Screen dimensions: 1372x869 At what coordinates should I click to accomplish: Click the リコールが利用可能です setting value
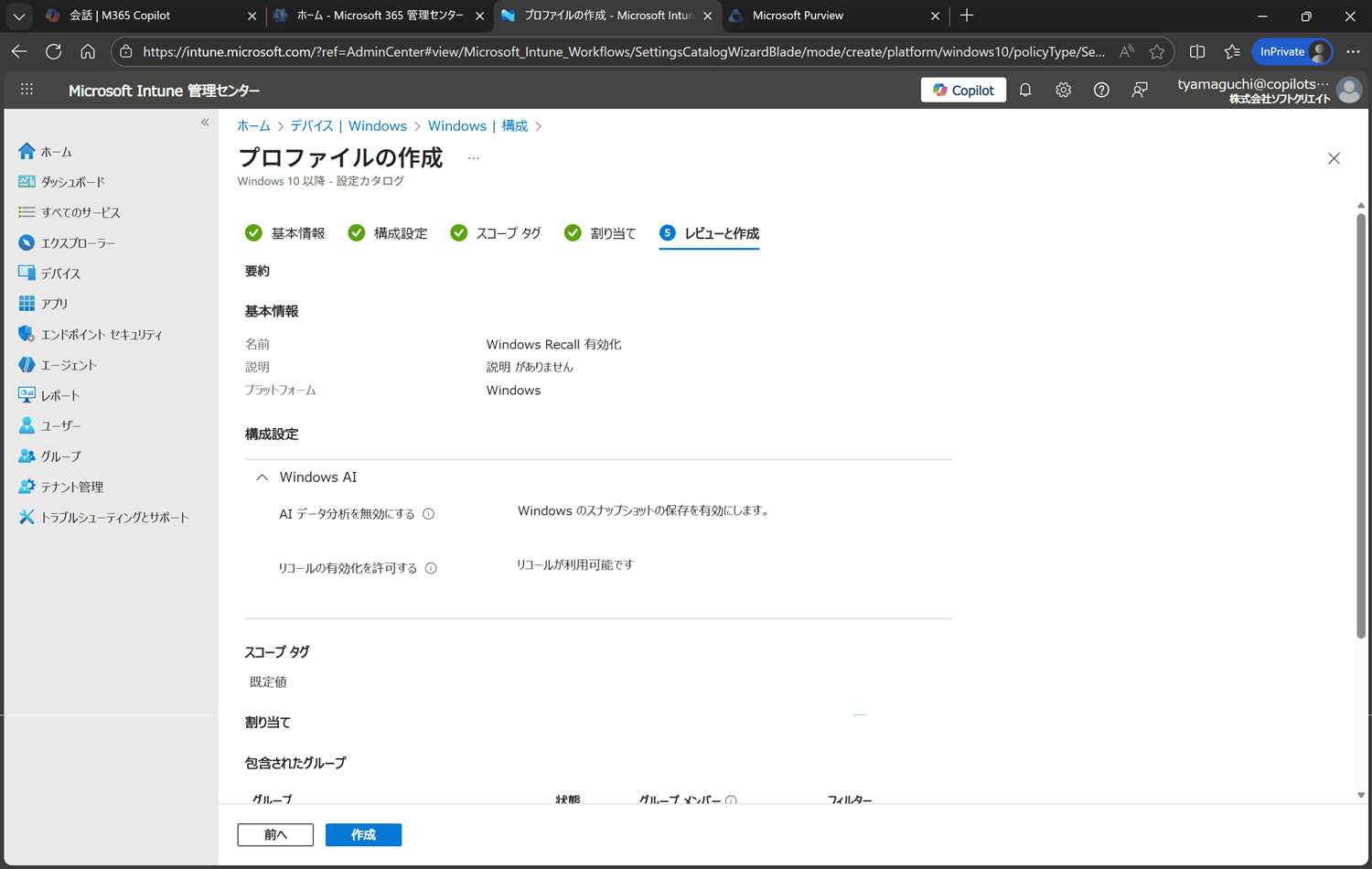[574, 565]
